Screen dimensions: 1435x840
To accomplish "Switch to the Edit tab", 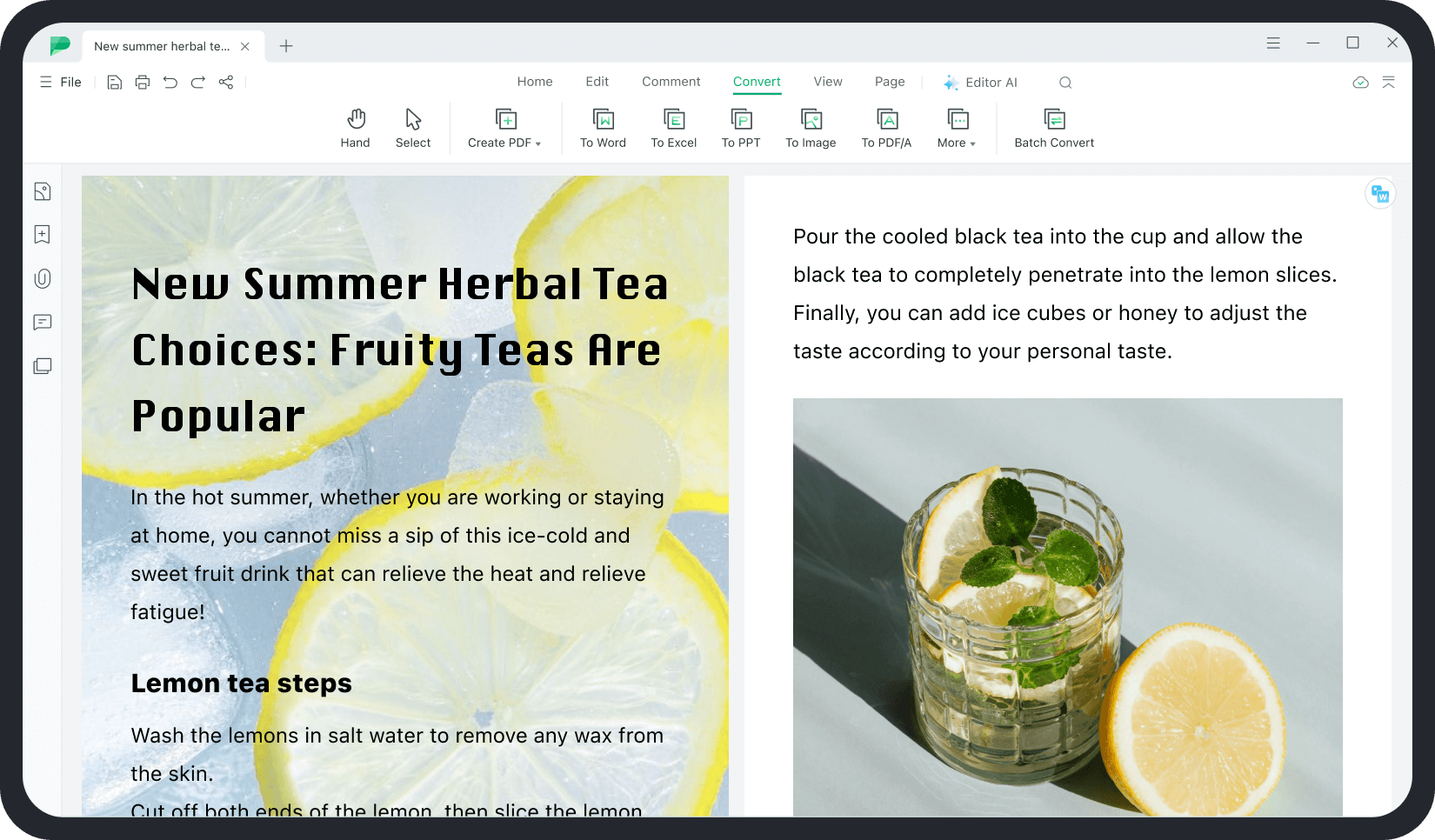I will click(x=597, y=82).
